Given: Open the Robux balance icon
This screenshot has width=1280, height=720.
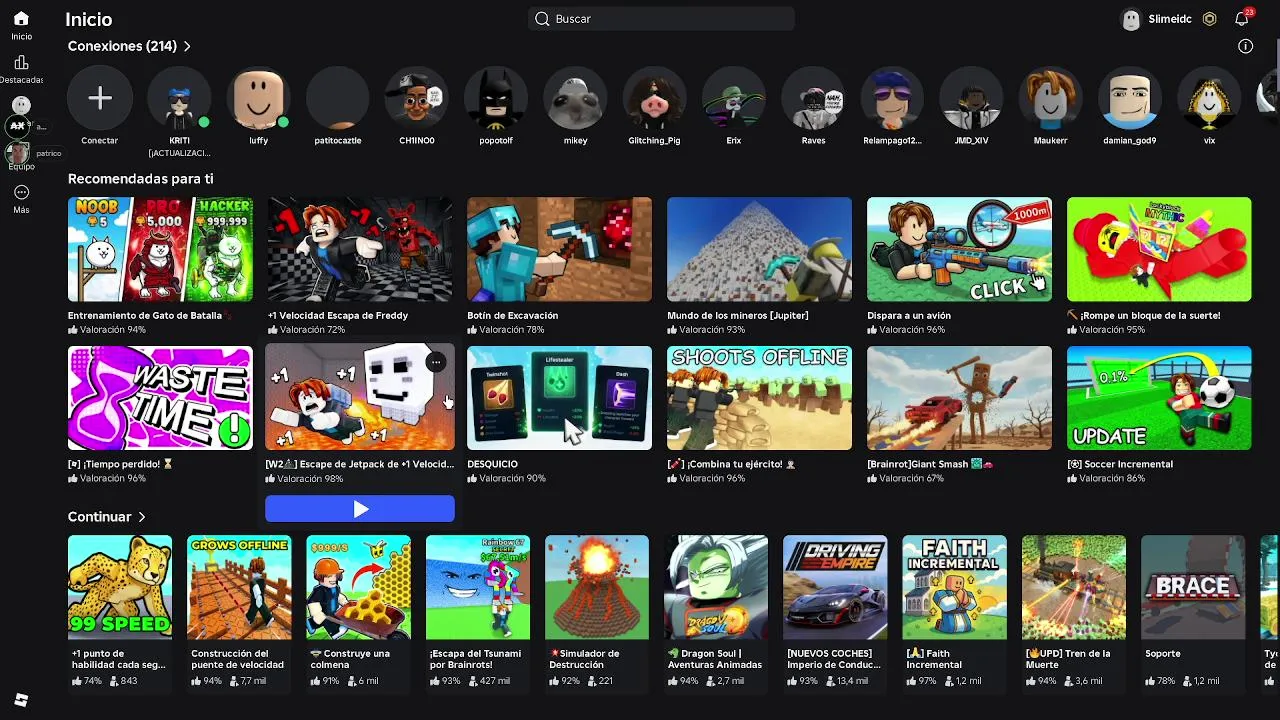Looking at the screenshot, I should point(1210,19).
